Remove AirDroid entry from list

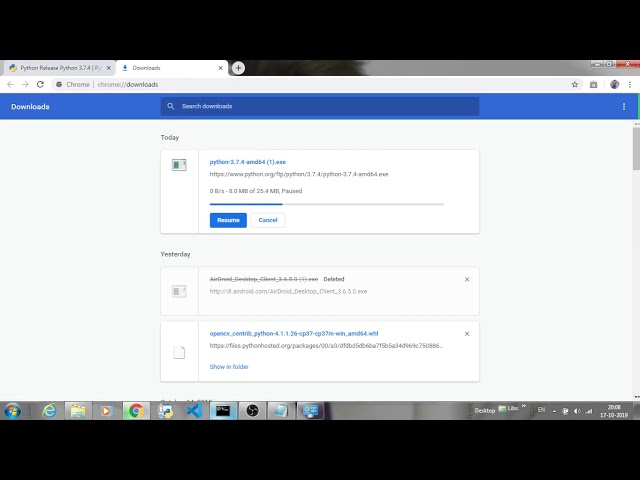467,280
